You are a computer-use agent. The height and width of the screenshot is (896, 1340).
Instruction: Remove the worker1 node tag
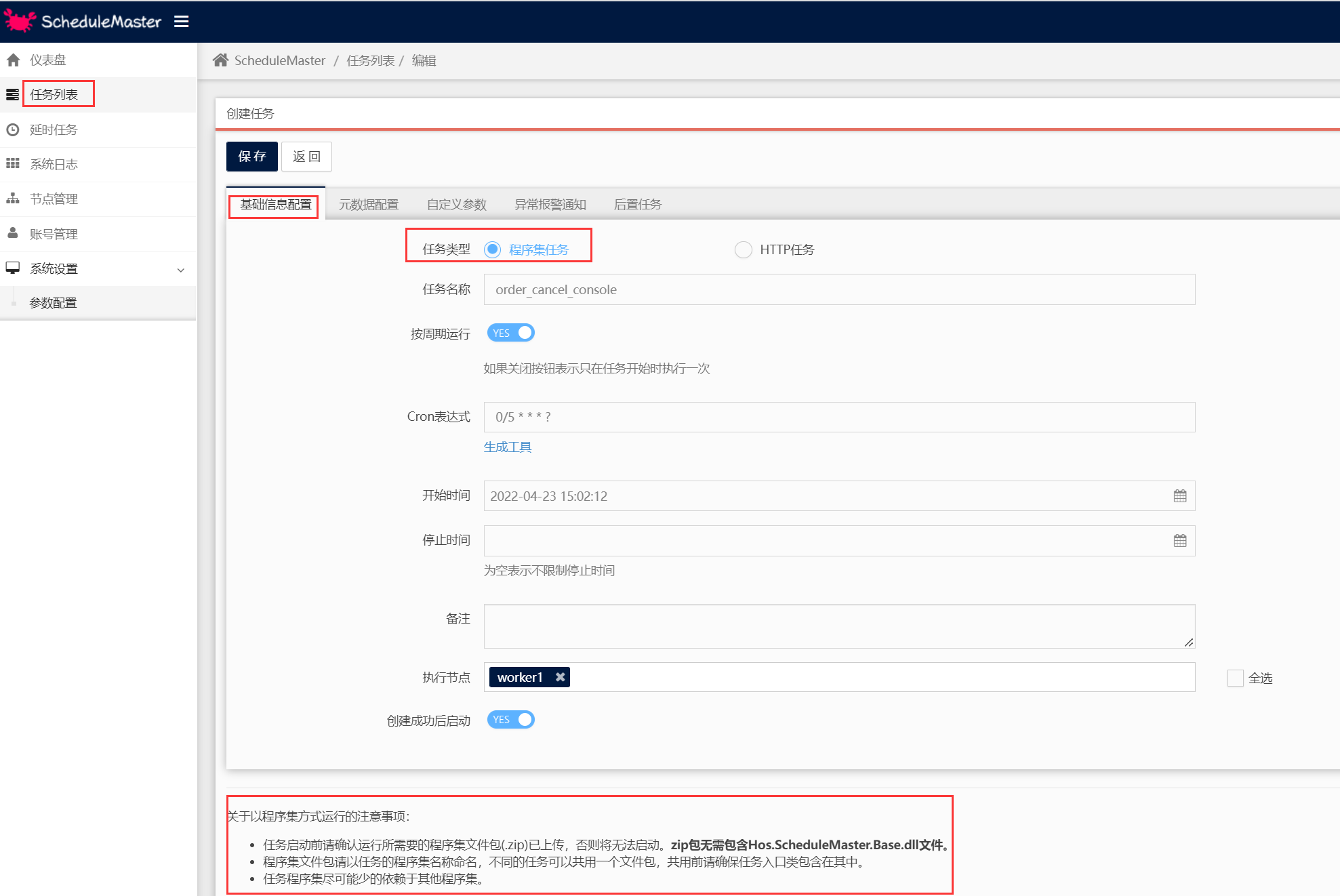[x=560, y=677]
